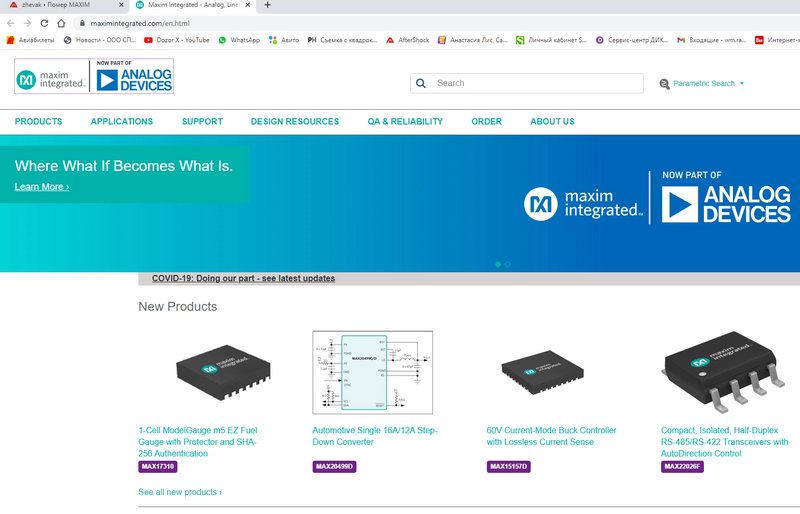Open the ABOUT US menu
Viewport: 800px width, 514px height.
pyautogui.click(x=552, y=121)
